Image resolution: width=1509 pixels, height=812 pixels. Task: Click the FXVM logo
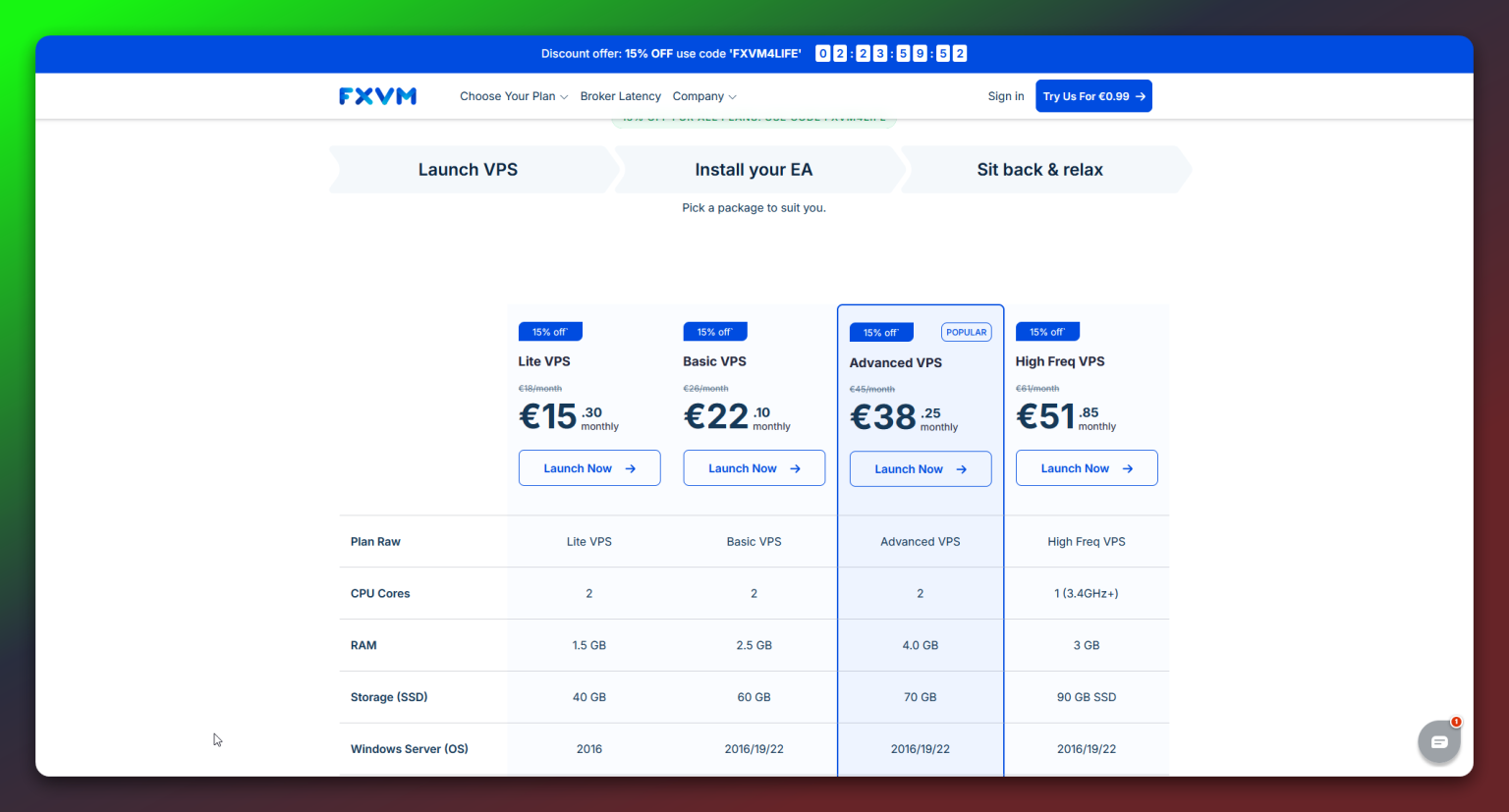coord(377,95)
